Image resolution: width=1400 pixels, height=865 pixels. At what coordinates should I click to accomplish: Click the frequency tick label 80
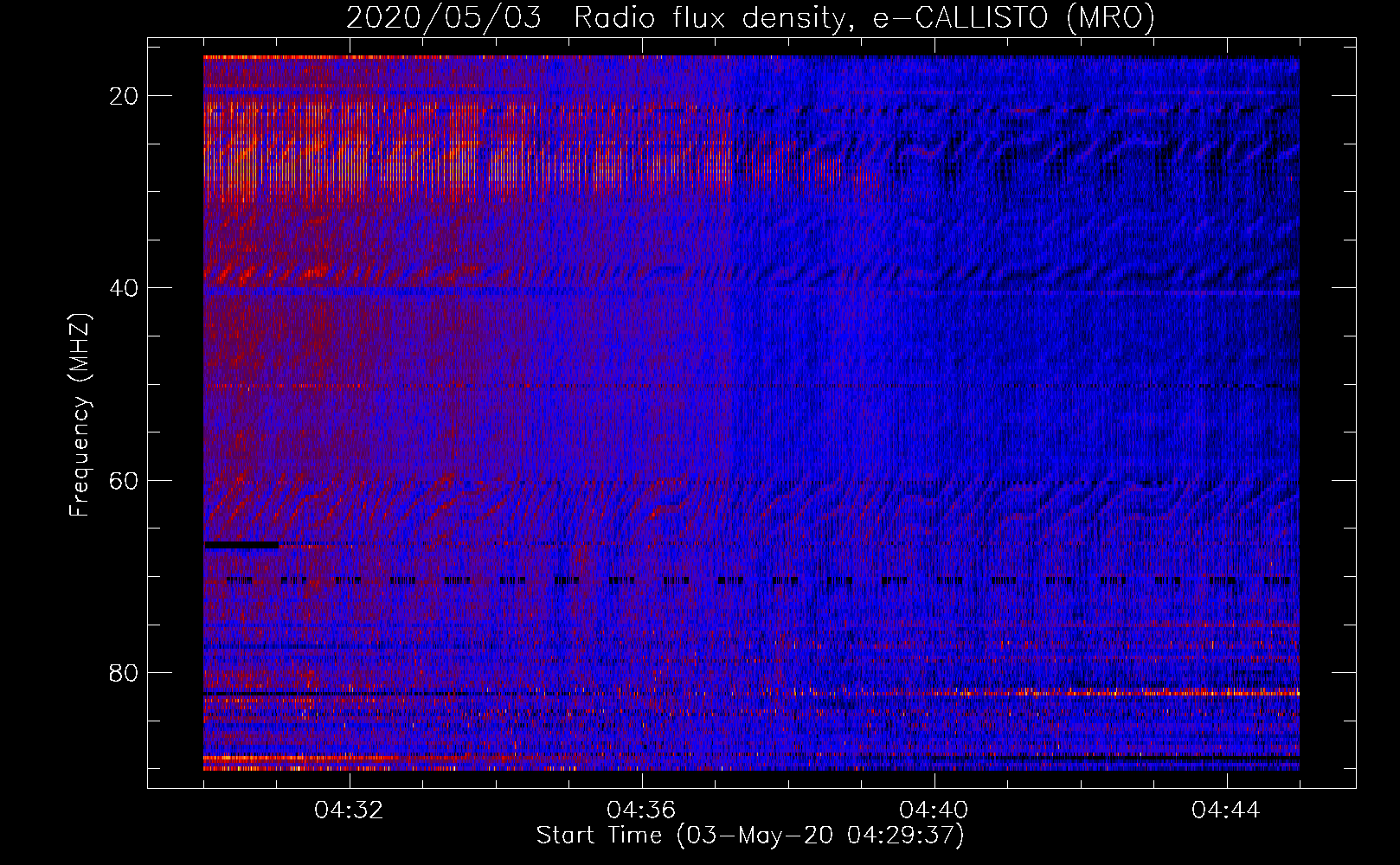pos(125,672)
